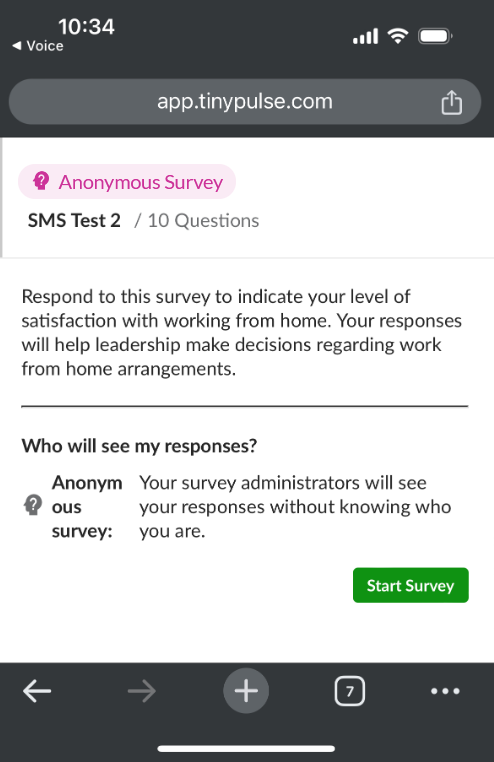Tap the app.tinypulse.com address field

click(245, 102)
